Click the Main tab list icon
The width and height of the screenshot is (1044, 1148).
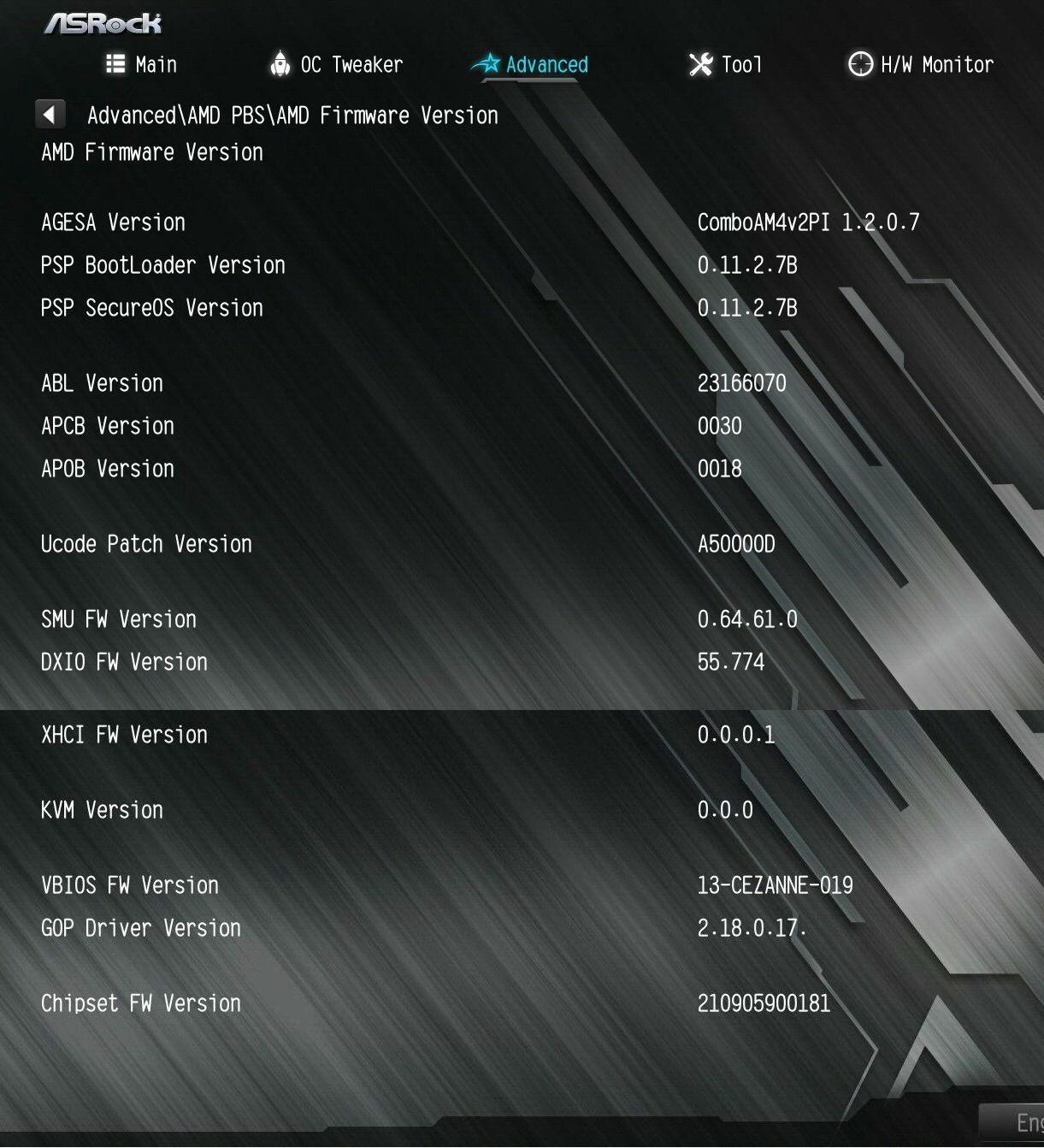click(115, 63)
